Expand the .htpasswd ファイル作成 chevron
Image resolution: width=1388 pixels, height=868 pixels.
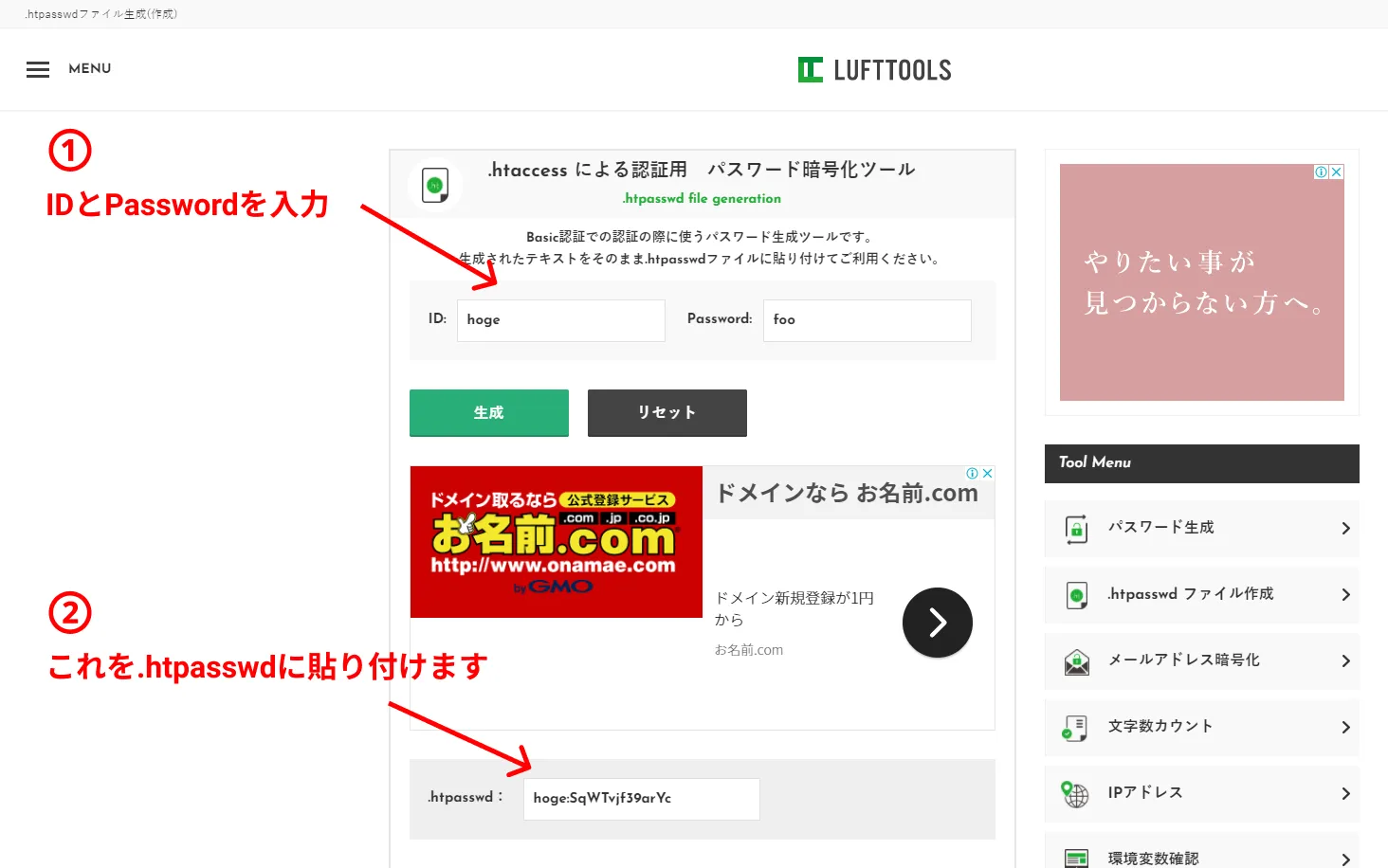(x=1345, y=595)
